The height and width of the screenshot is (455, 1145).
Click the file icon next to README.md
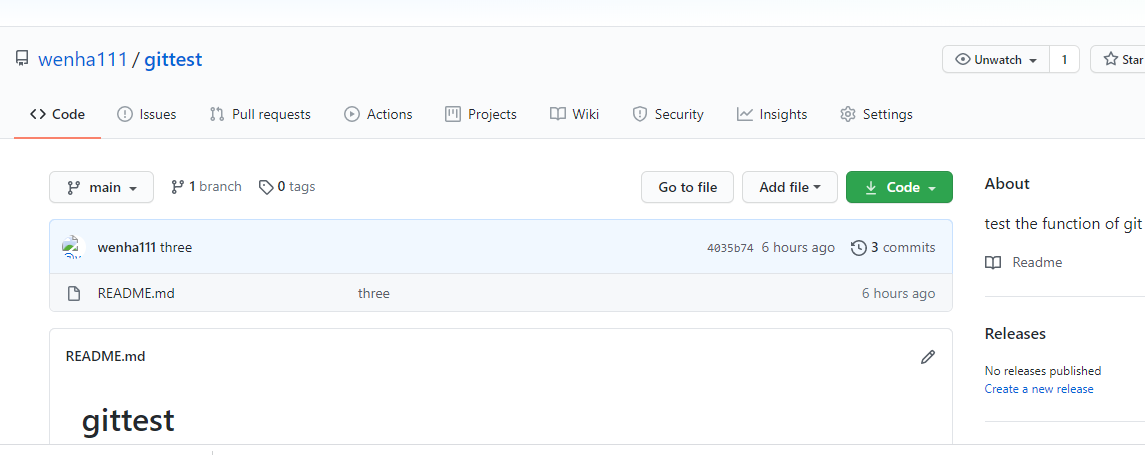tap(73, 294)
